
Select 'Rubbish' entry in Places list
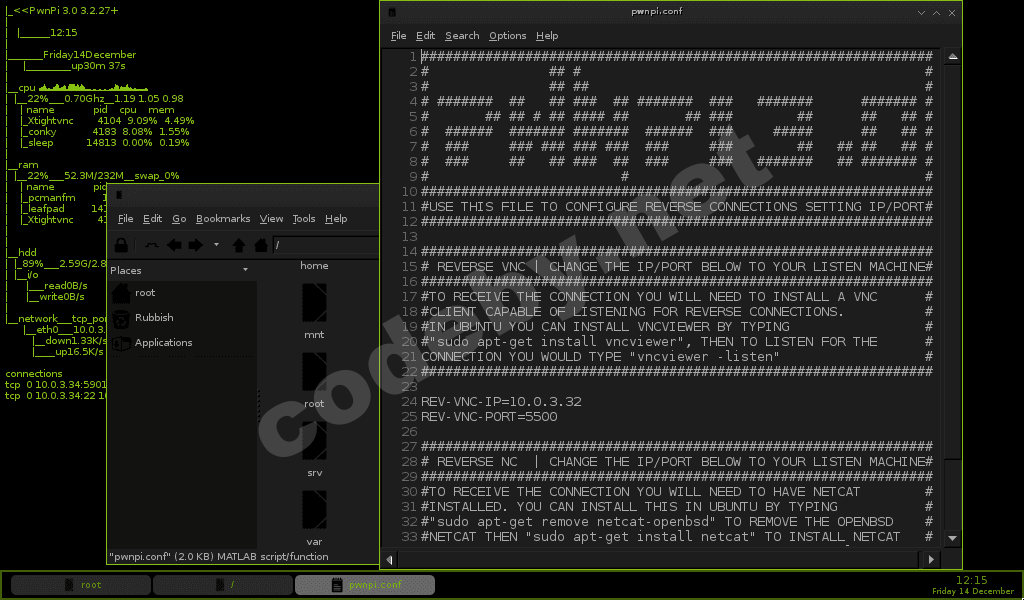point(154,317)
